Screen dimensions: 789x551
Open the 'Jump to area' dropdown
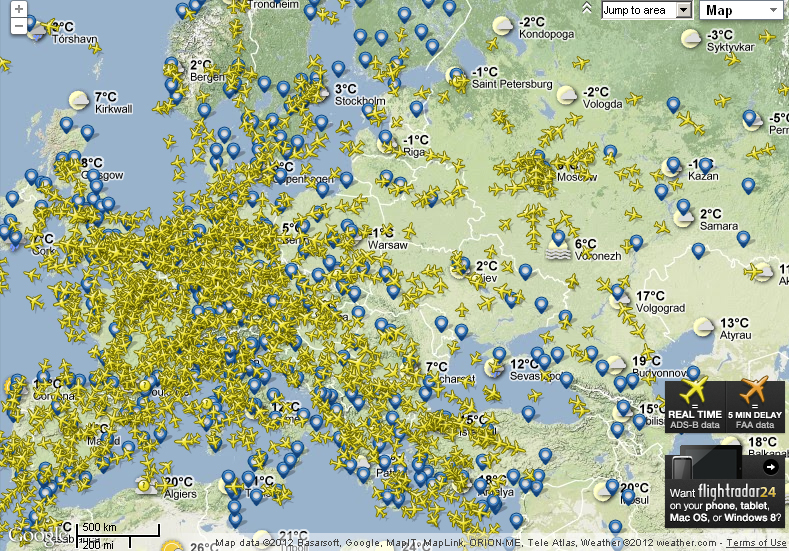(x=647, y=10)
